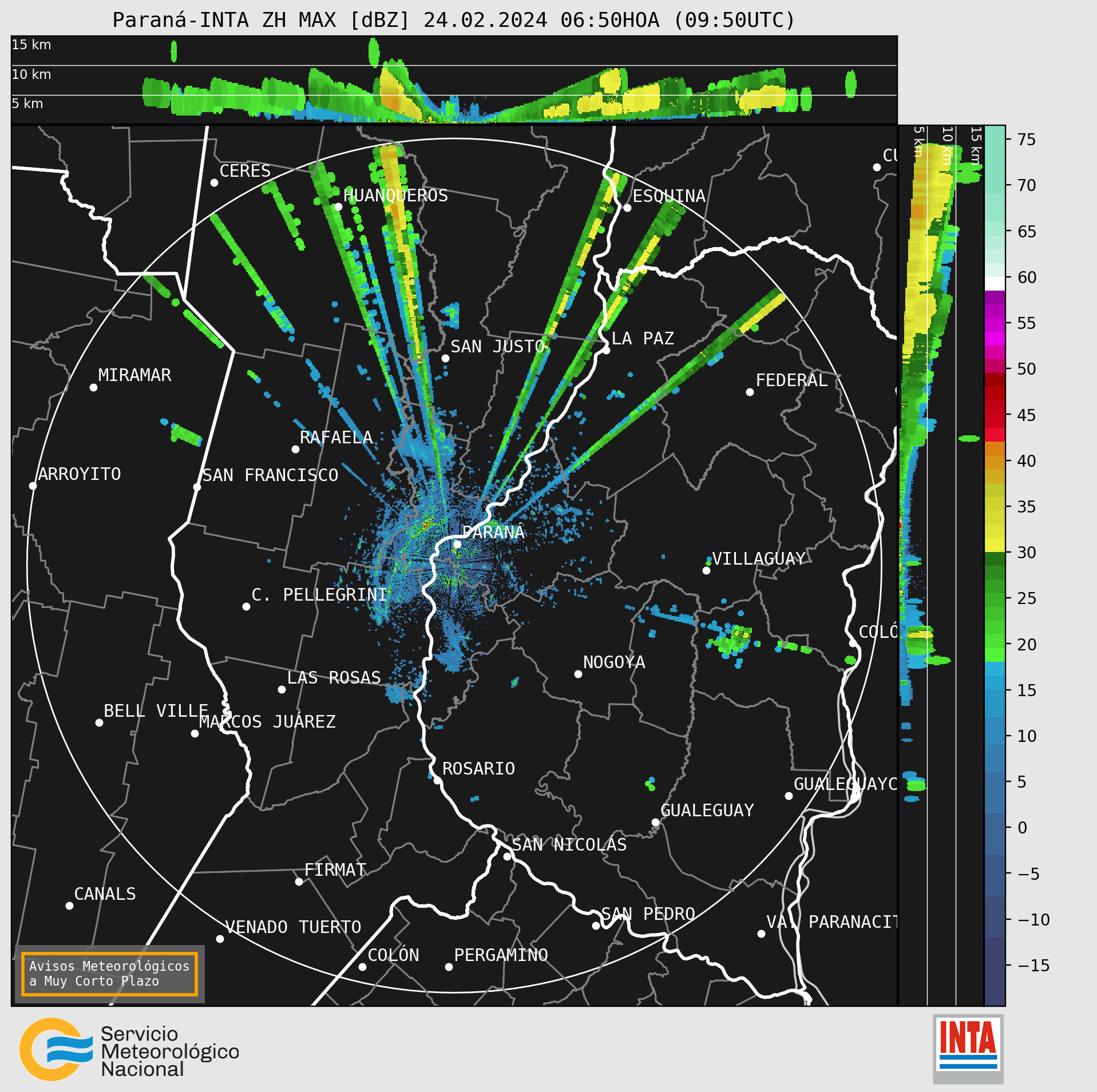Click the 15 km label in top profile
Image resolution: width=1097 pixels, height=1092 pixels.
(x=31, y=45)
